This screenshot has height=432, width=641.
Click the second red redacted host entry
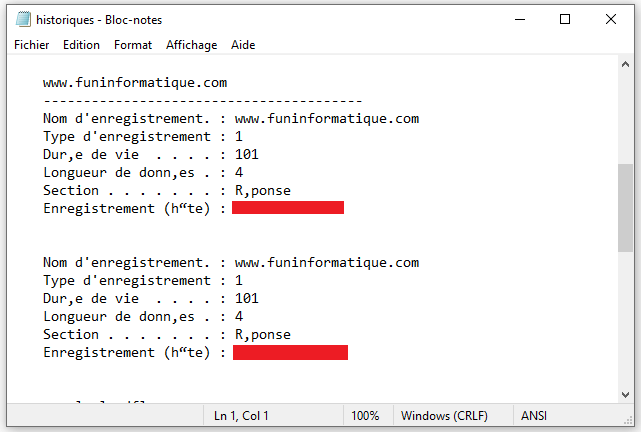[290, 352]
